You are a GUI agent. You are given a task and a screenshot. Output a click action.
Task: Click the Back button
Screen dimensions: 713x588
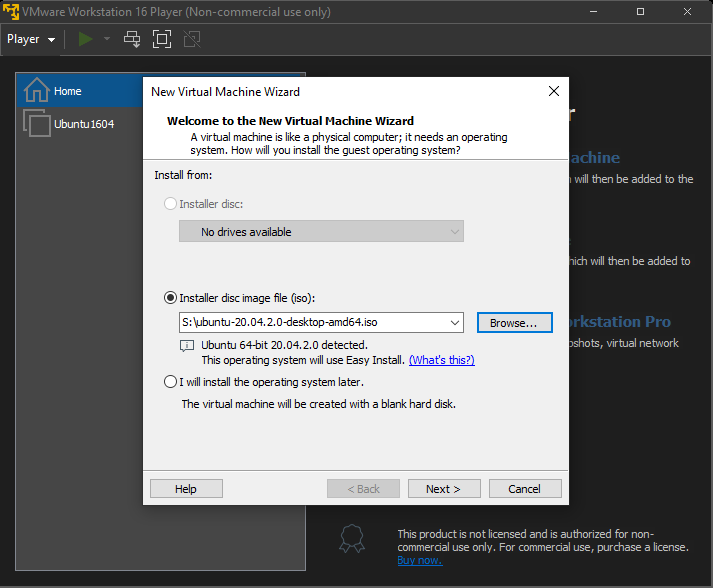point(363,489)
